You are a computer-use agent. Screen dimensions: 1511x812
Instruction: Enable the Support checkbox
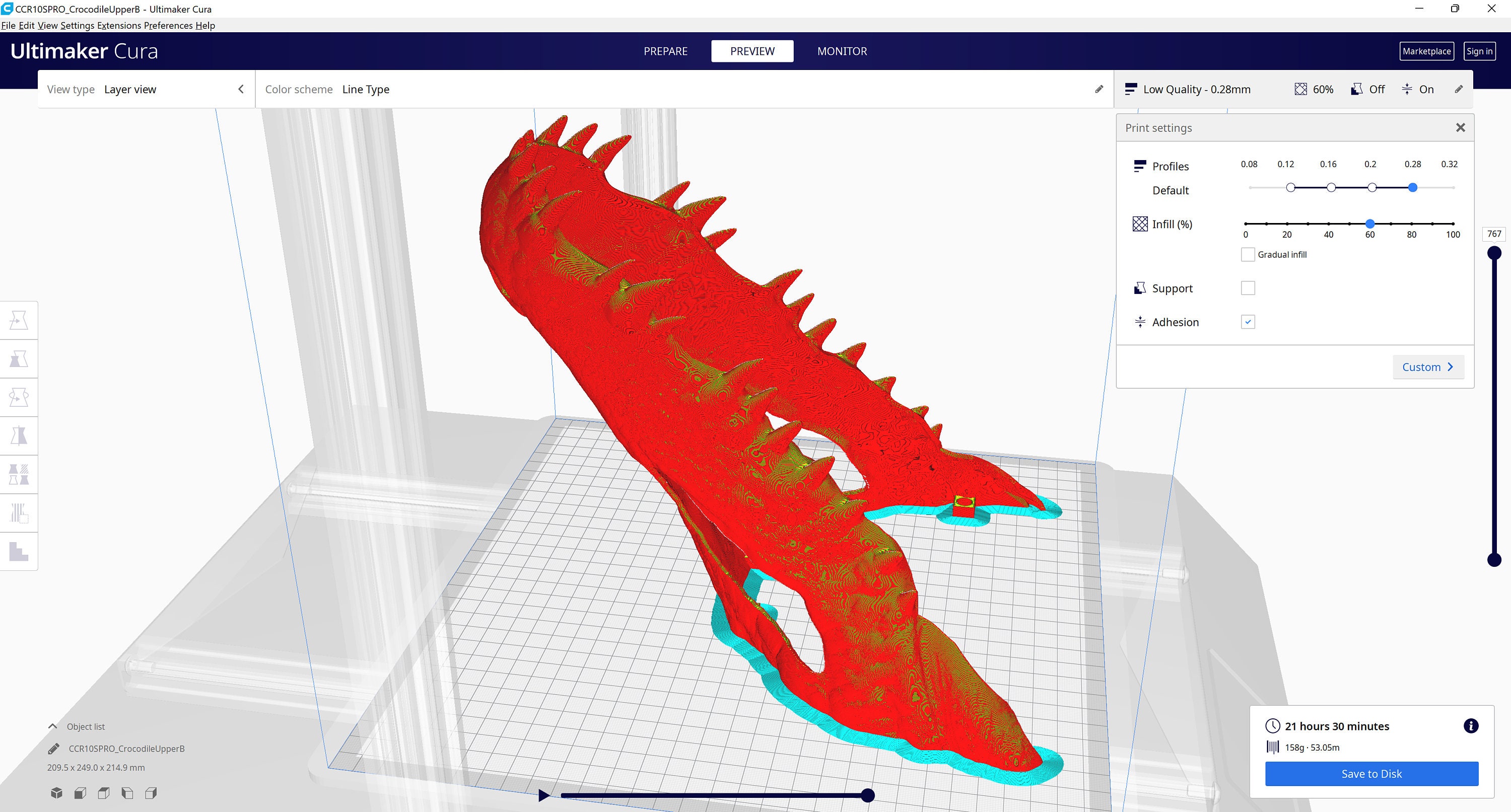[x=1248, y=288]
